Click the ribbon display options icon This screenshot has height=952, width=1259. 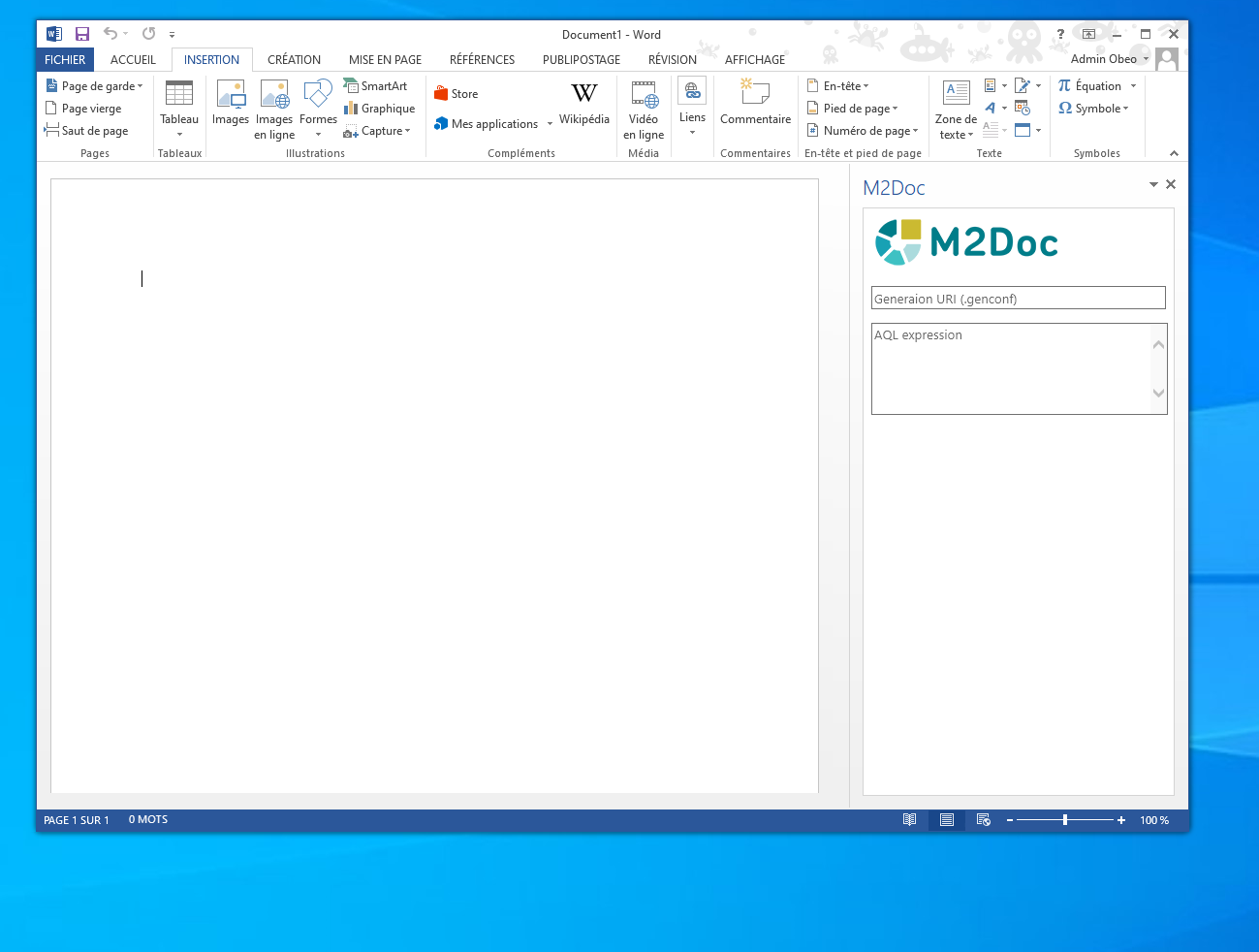click(1088, 34)
